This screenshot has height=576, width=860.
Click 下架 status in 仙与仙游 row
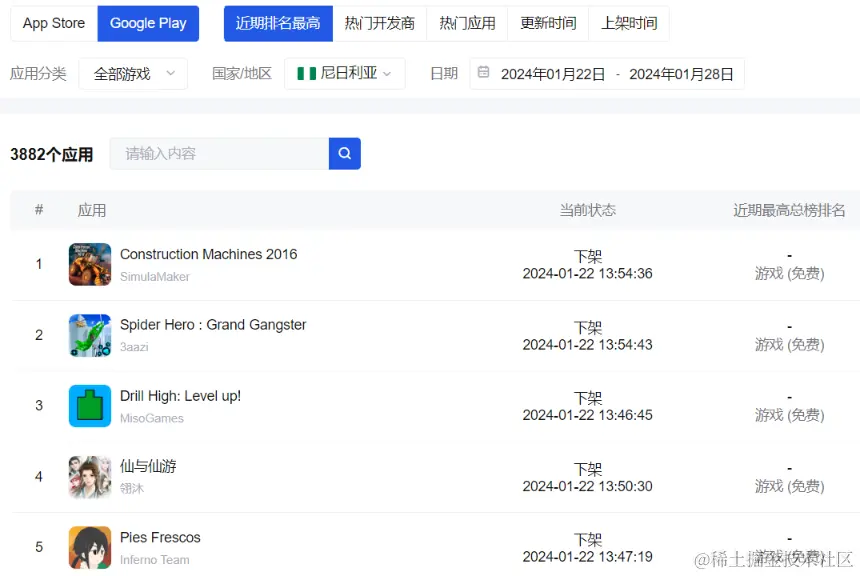tap(587, 469)
